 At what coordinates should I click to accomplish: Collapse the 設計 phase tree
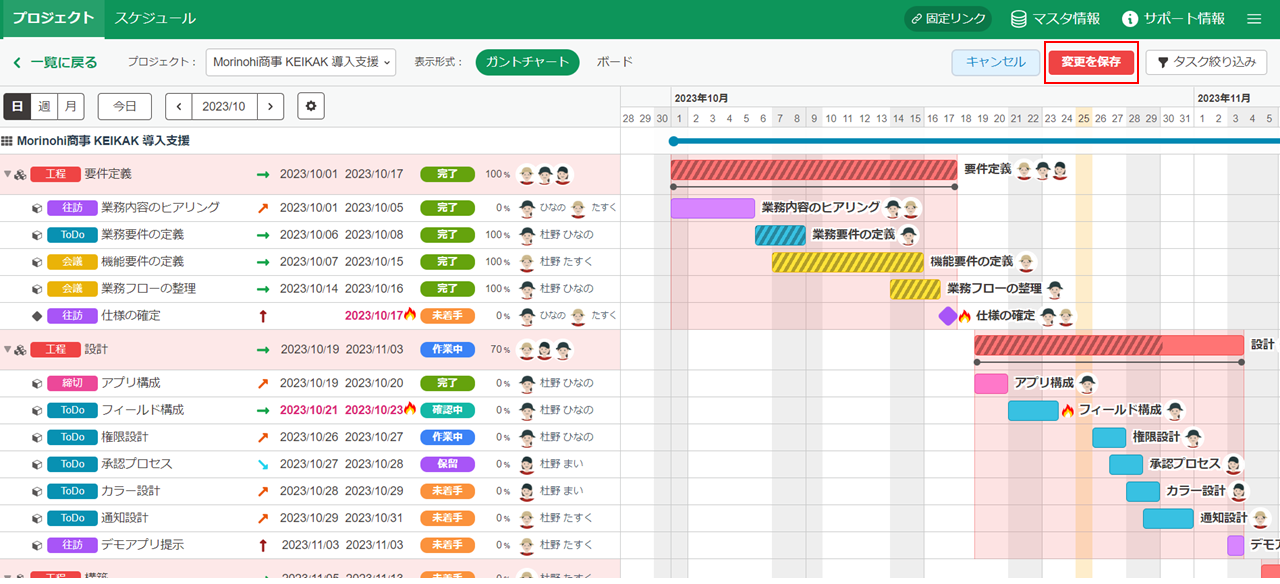(7, 350)
